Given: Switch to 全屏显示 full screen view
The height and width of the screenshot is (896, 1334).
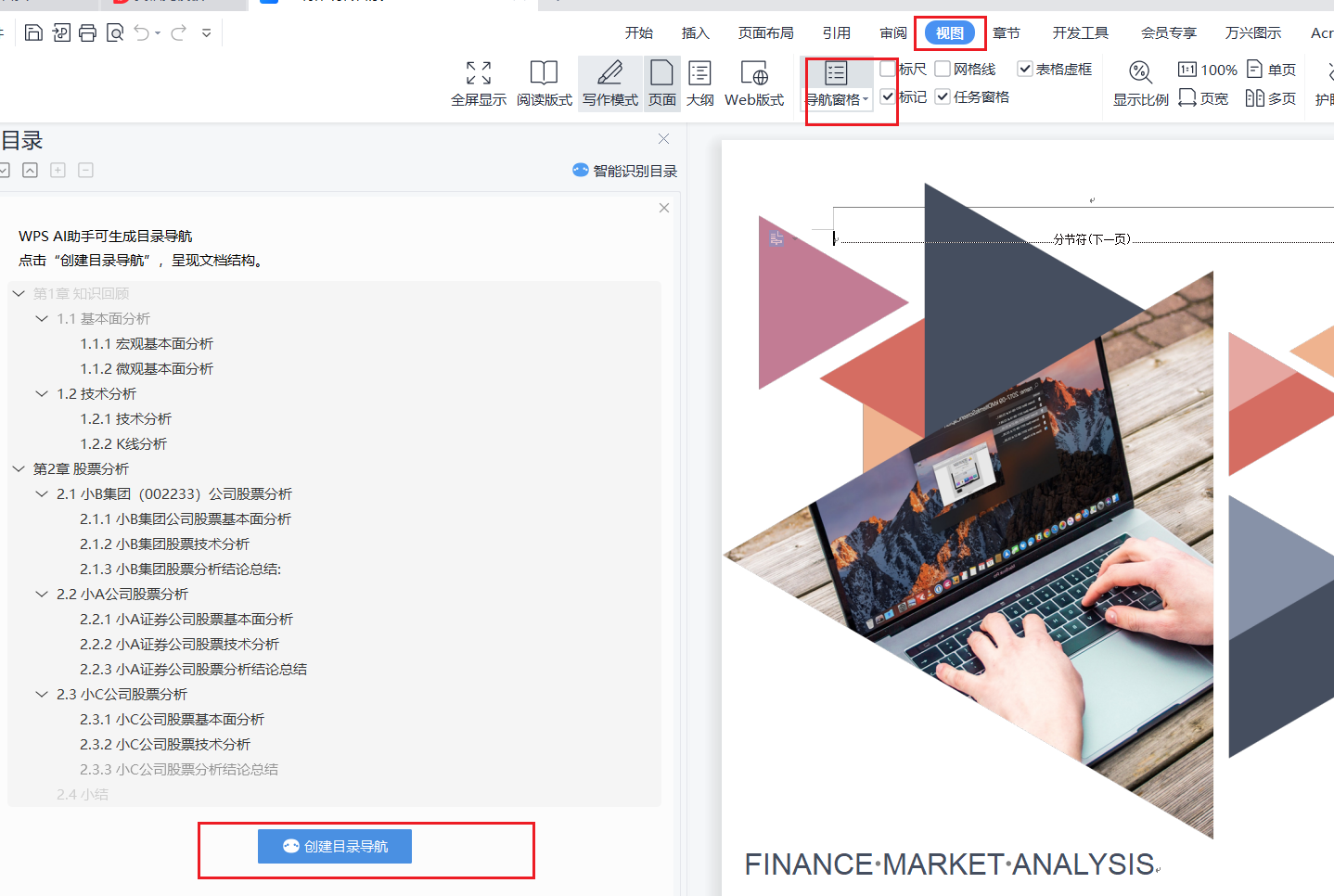Looking at the screenshot, I should coord(478,83).
